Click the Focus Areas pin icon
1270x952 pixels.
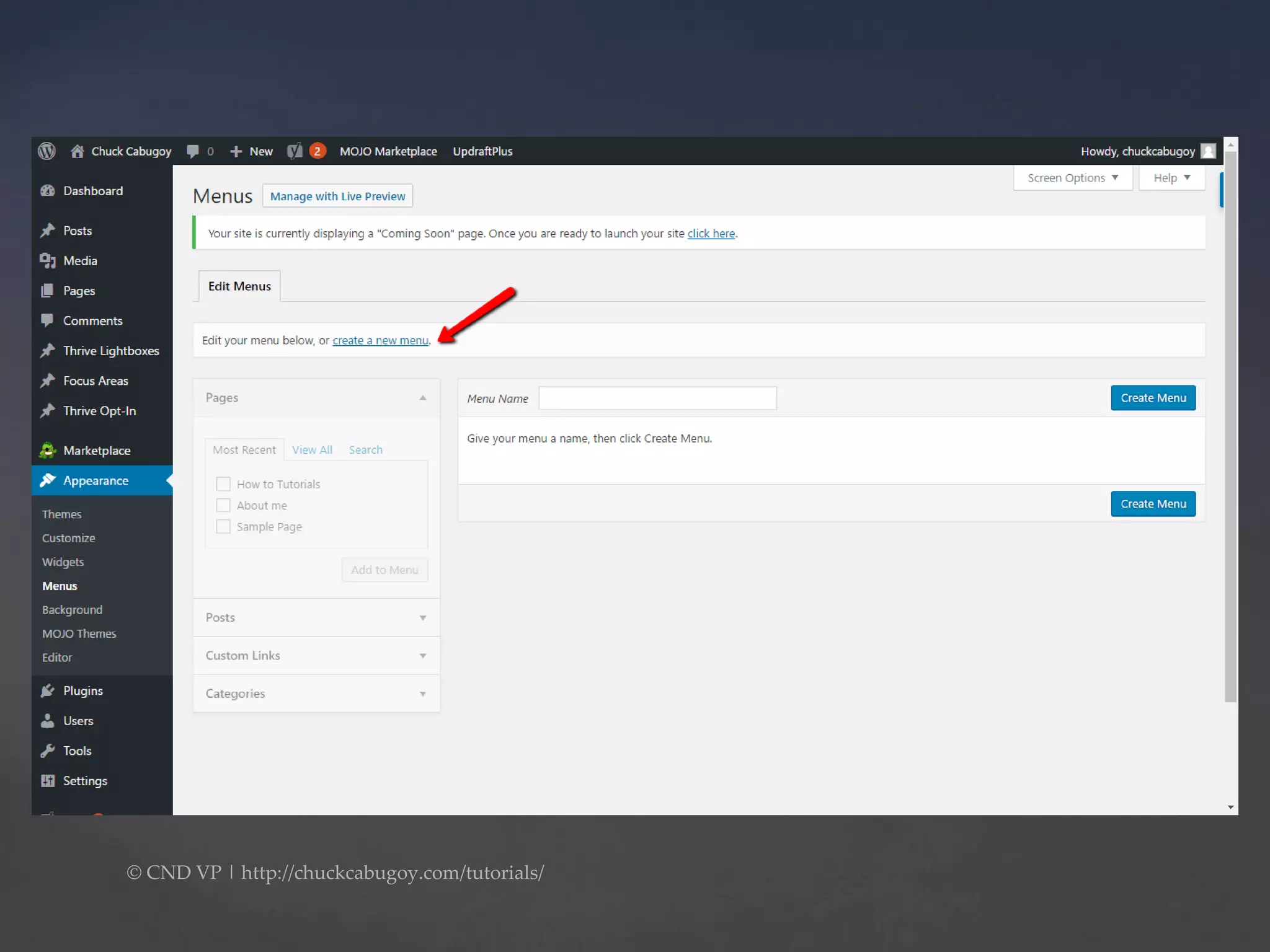(x=48, y=381)
